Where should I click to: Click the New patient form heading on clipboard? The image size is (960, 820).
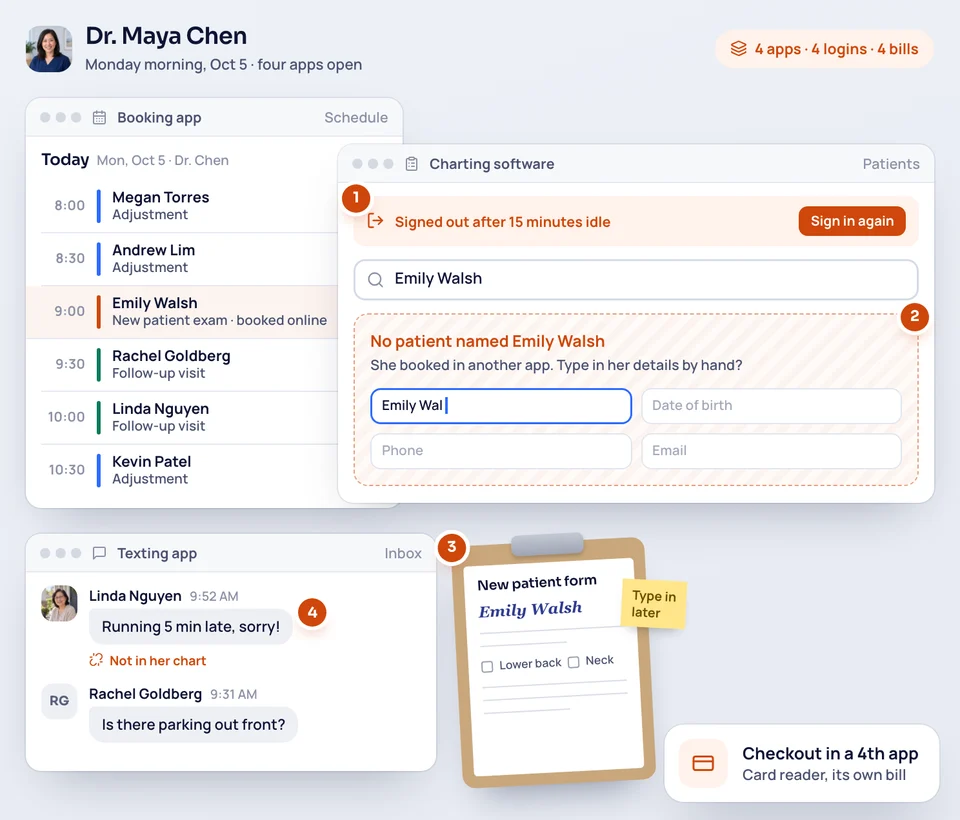pos(536,582)
